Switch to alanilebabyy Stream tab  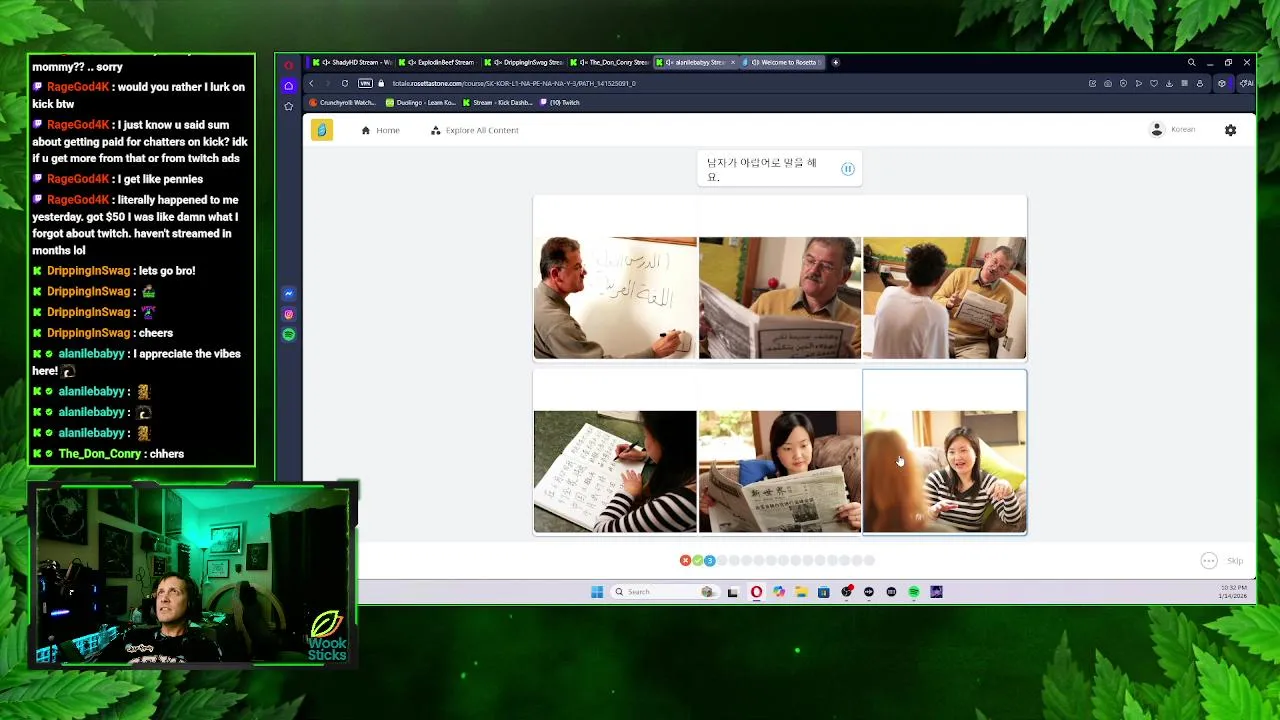[x=696, y=62]
